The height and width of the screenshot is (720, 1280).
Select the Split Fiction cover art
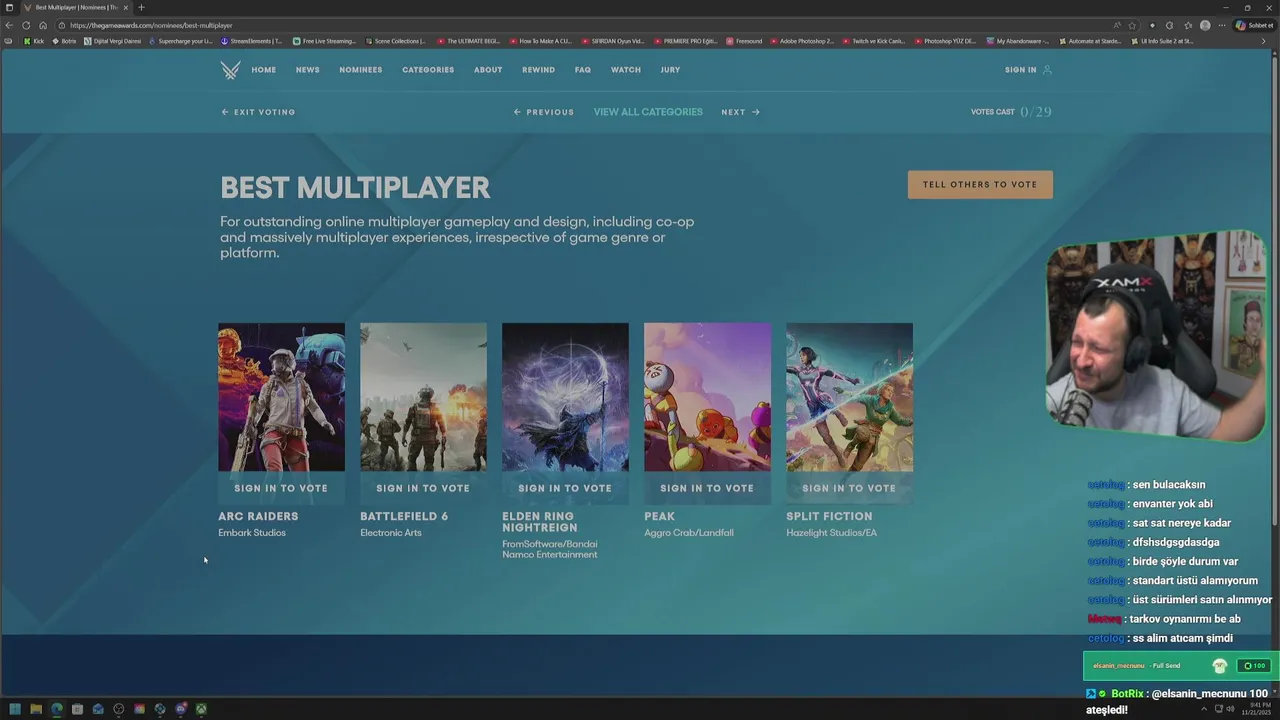(x=849, y=397)
